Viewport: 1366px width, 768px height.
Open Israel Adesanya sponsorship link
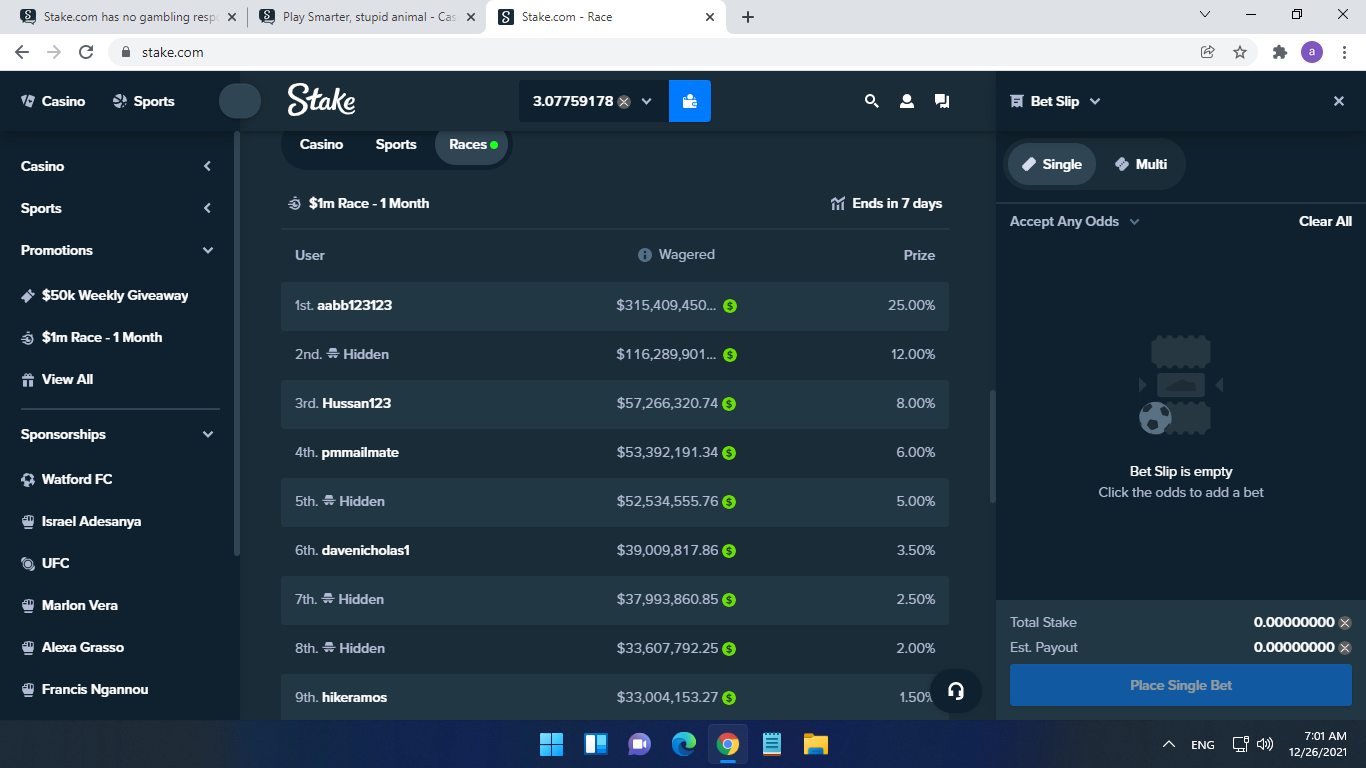pyautogui.click(x=81, y=521)
